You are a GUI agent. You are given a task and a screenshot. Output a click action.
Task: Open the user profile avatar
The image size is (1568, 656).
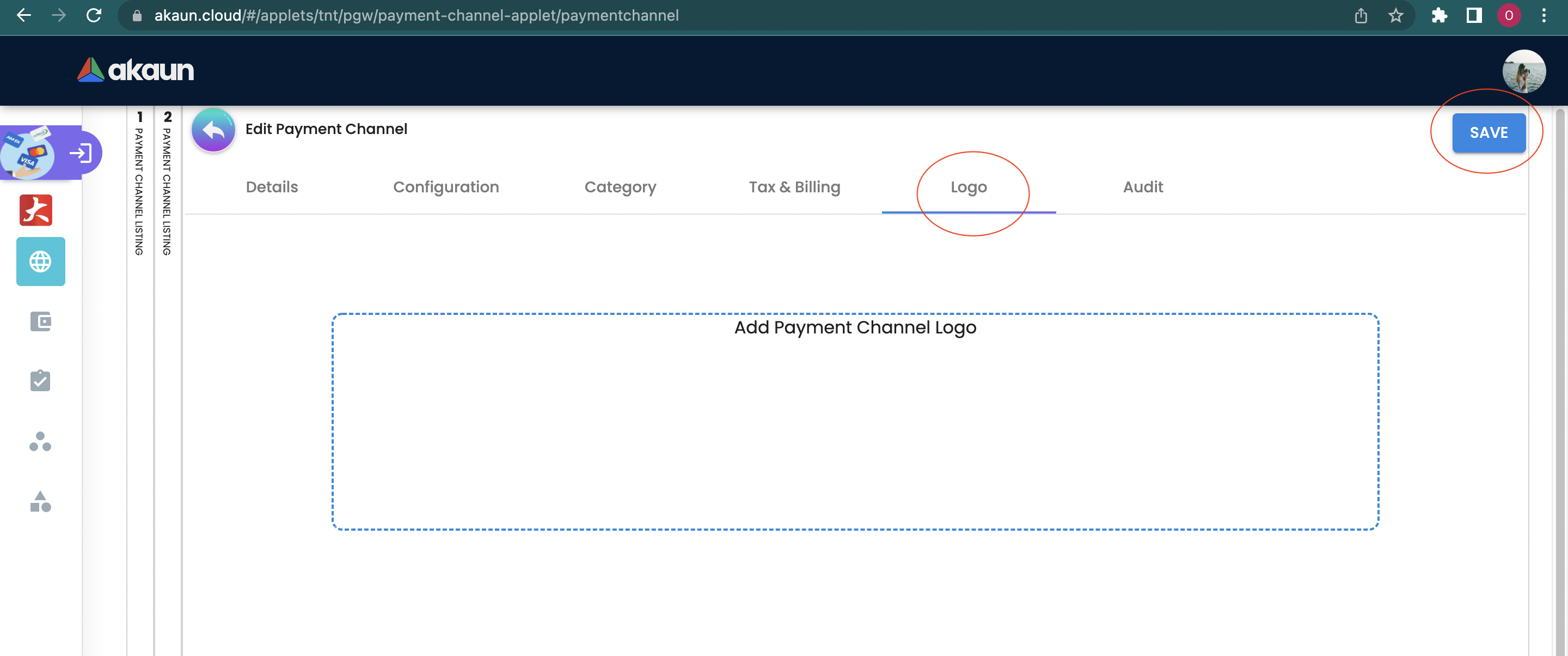[x=1523, y=71]
